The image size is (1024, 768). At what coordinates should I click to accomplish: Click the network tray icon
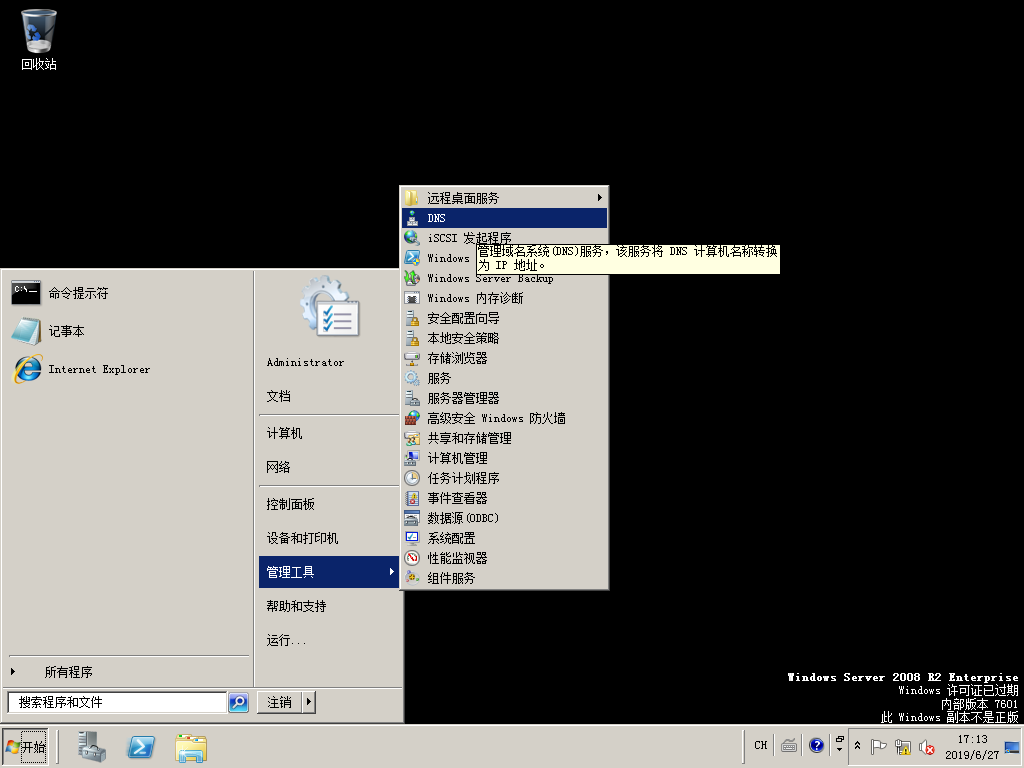[903, 746]
